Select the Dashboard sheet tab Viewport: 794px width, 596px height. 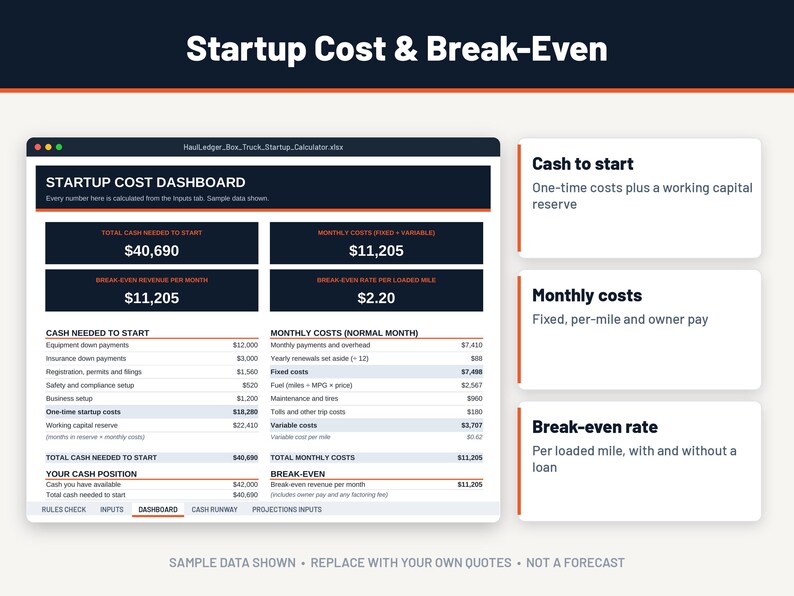[x=158, y=509]
